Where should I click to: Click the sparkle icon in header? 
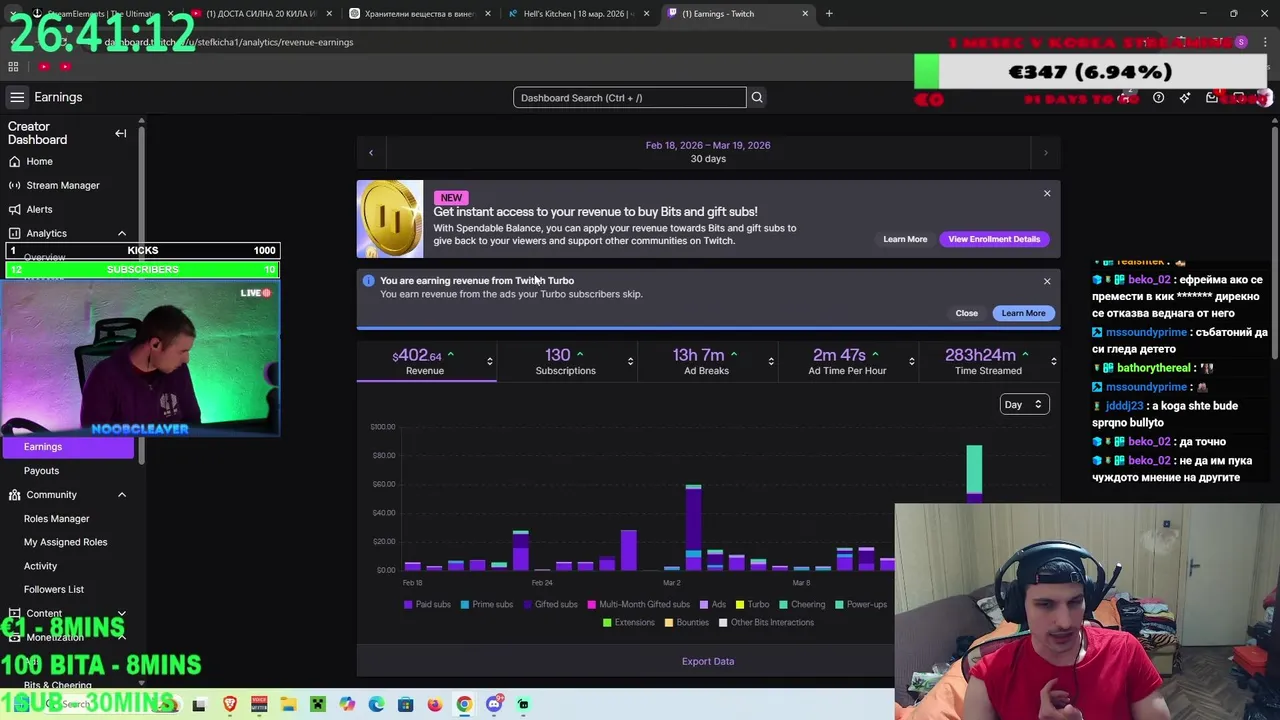1185,97
